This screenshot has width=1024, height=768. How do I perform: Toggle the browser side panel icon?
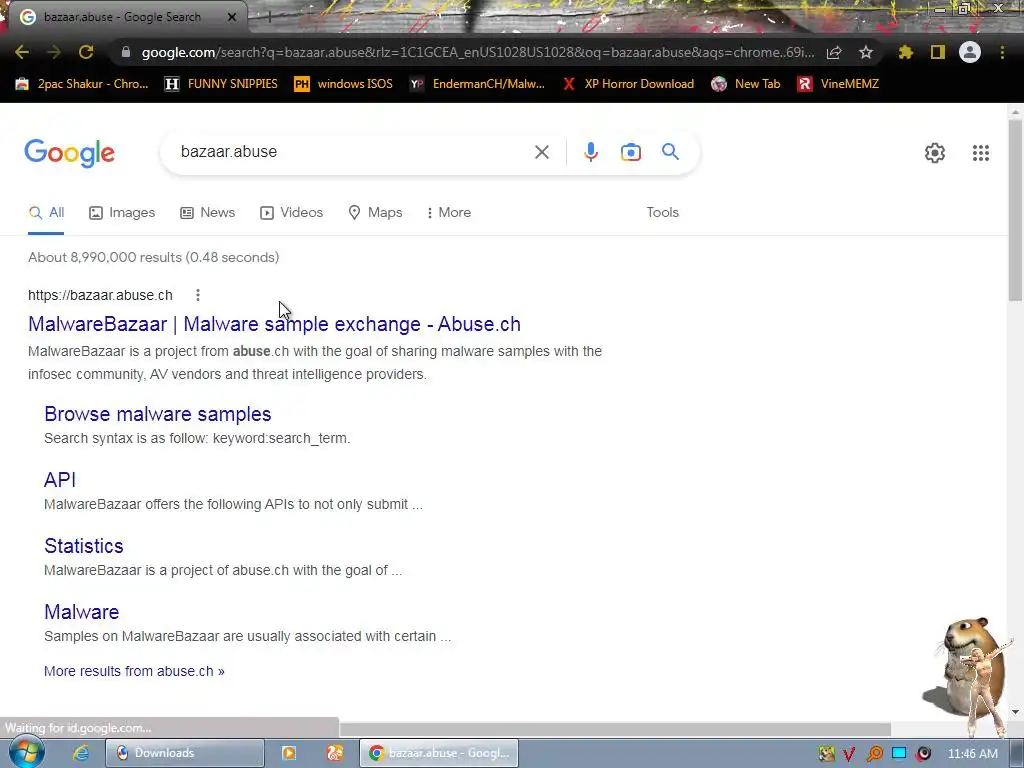tap(938, 52)
